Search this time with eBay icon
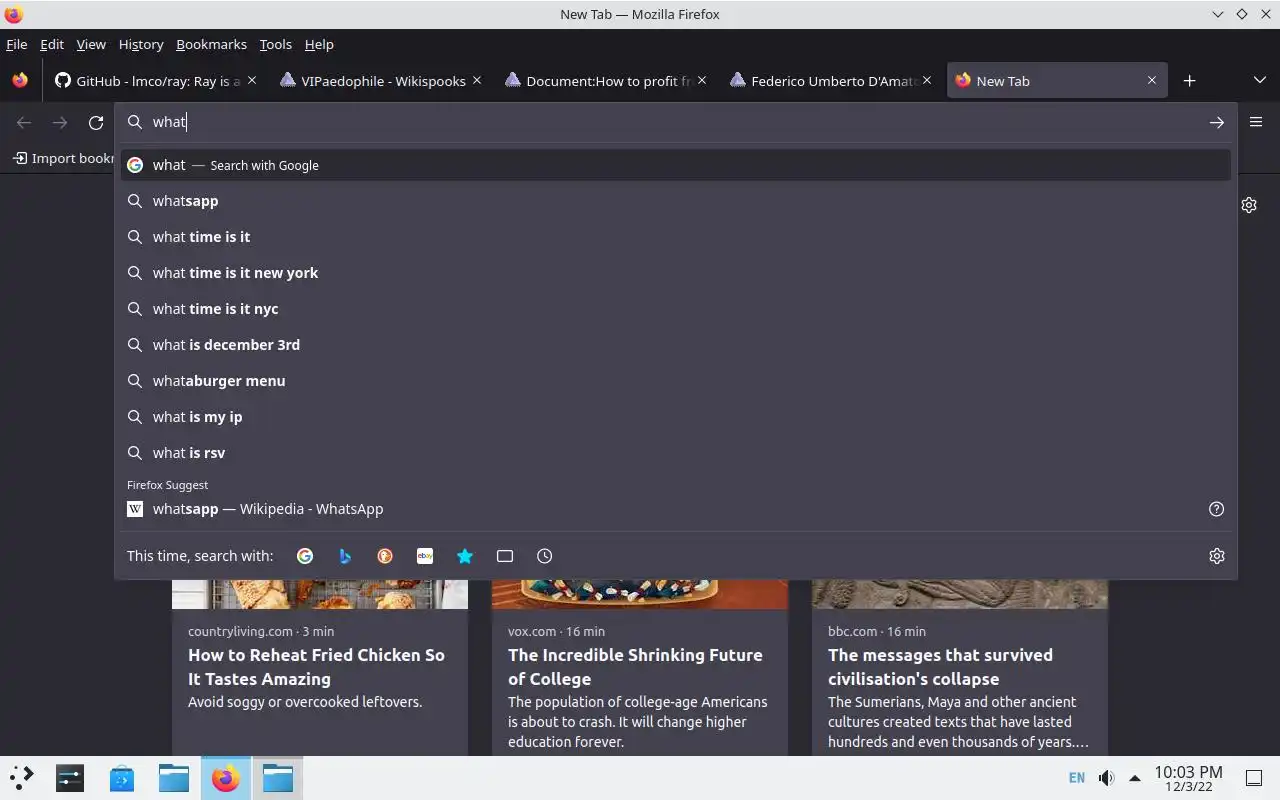This screenshot has width=1280, height=800. [x=425, y=556]
